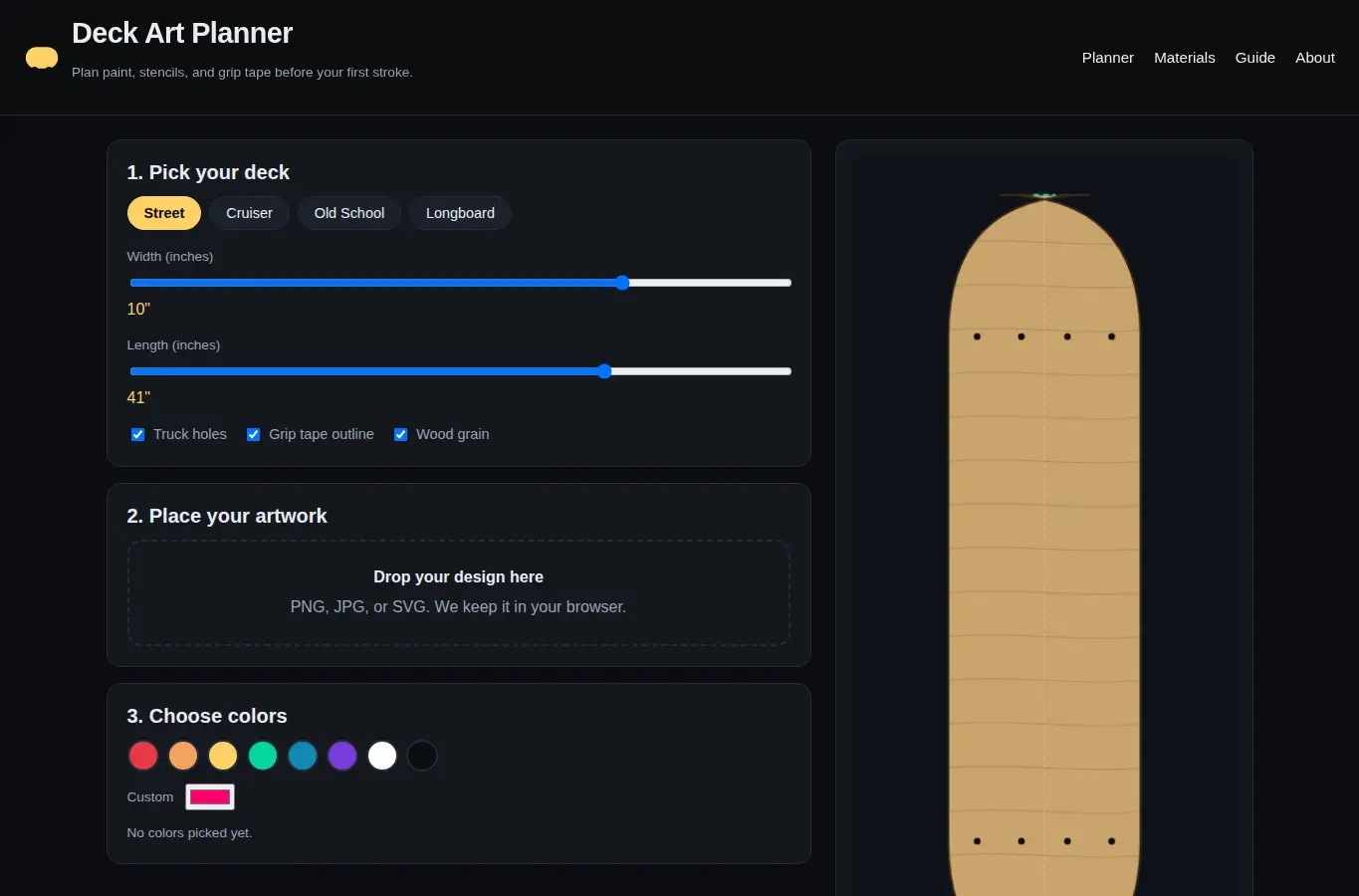Open the Materials nav link
This screenshot has height=896, width=1359.
pos(1184,58)
